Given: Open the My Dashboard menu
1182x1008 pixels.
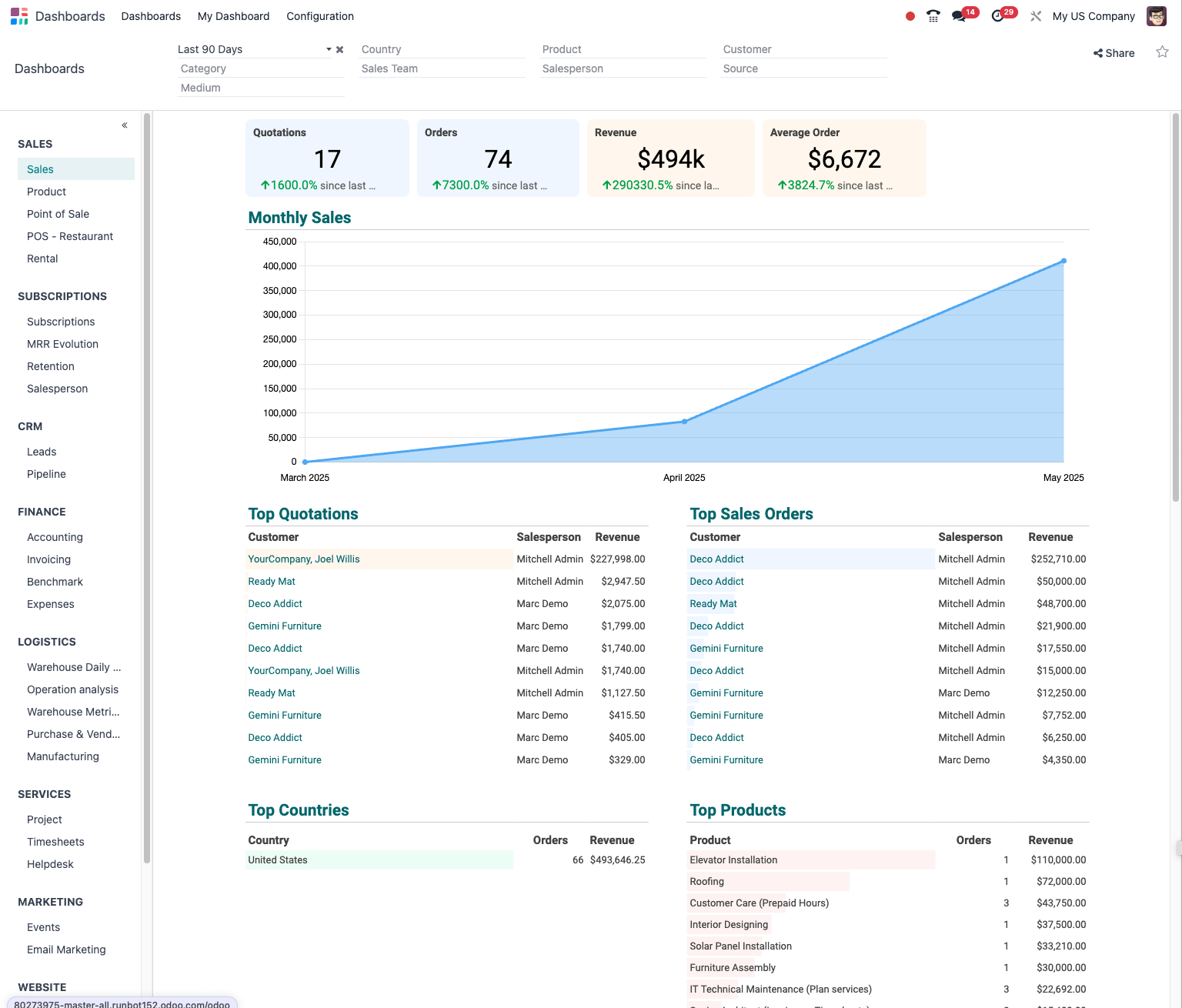Looking at the screenshot, I should coord(233,16).
